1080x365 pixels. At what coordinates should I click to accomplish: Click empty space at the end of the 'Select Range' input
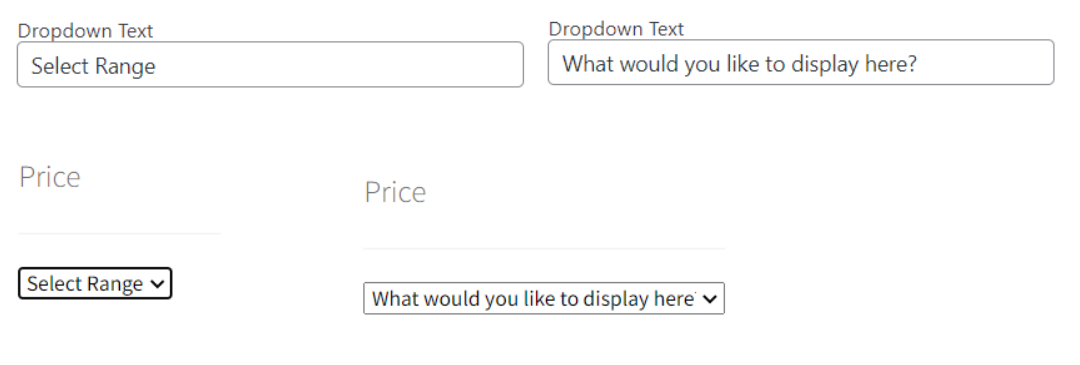point(338,65)
